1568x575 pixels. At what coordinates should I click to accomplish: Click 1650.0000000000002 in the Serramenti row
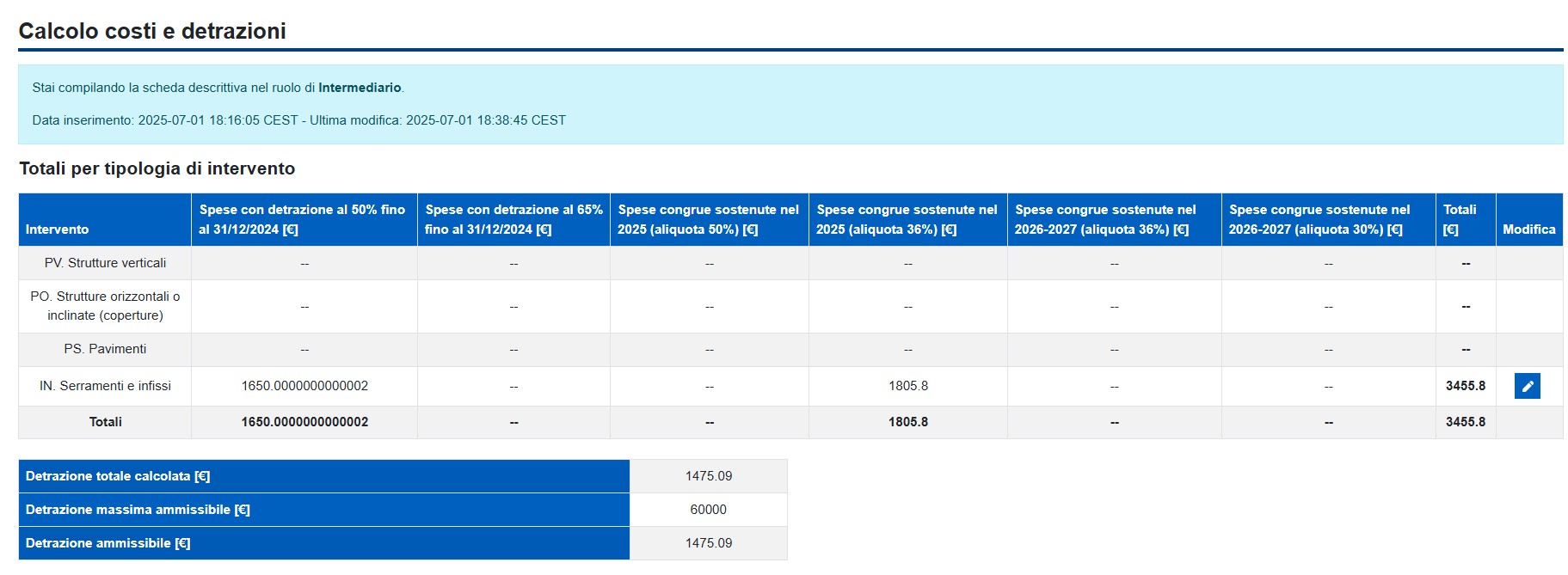pos(304,386)
